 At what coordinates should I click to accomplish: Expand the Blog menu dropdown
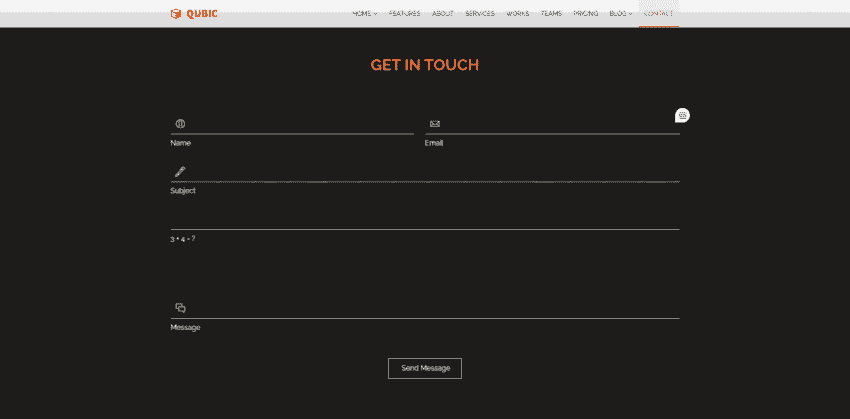click(620, 14)
